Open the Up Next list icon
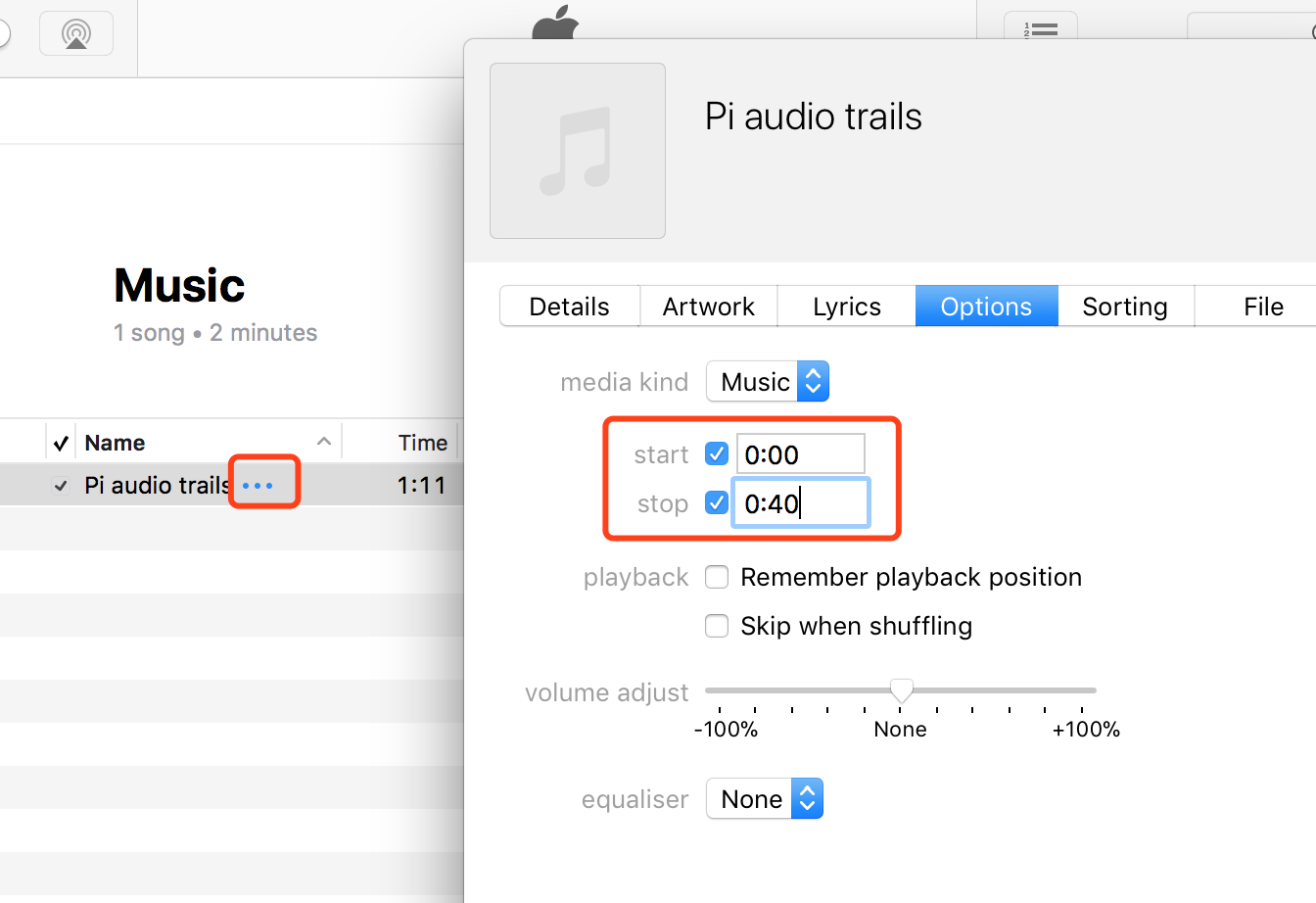 point(1041,27)
